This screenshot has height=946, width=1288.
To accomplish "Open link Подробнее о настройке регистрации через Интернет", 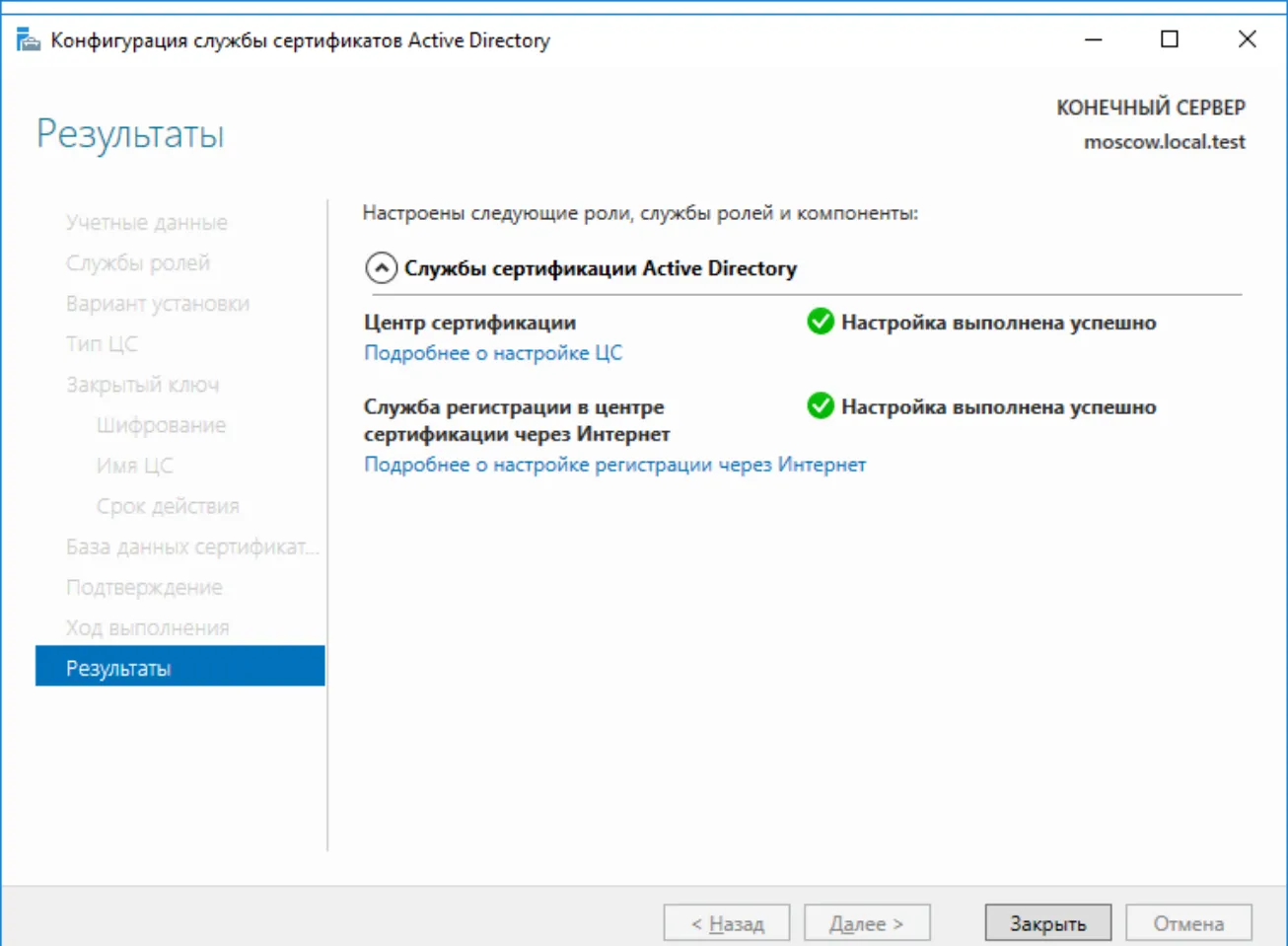I will (614, 465).
